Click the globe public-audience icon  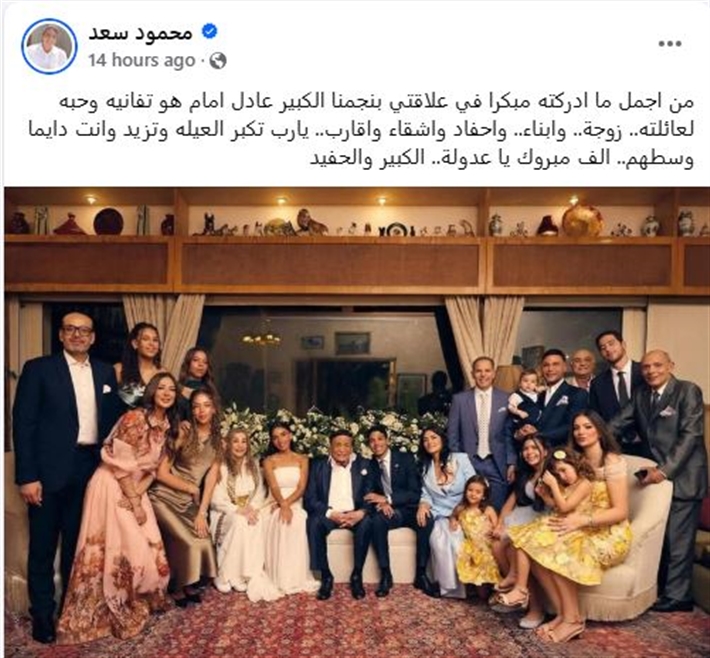point(218,60)
